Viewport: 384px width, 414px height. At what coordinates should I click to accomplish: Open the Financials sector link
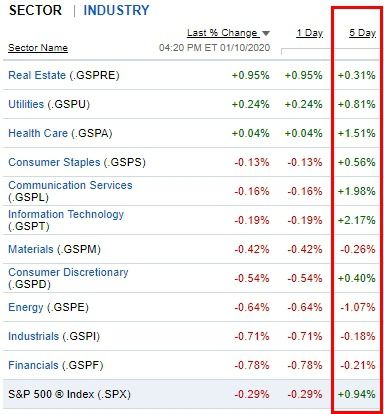pyautogui.click(x=33, y=365)
